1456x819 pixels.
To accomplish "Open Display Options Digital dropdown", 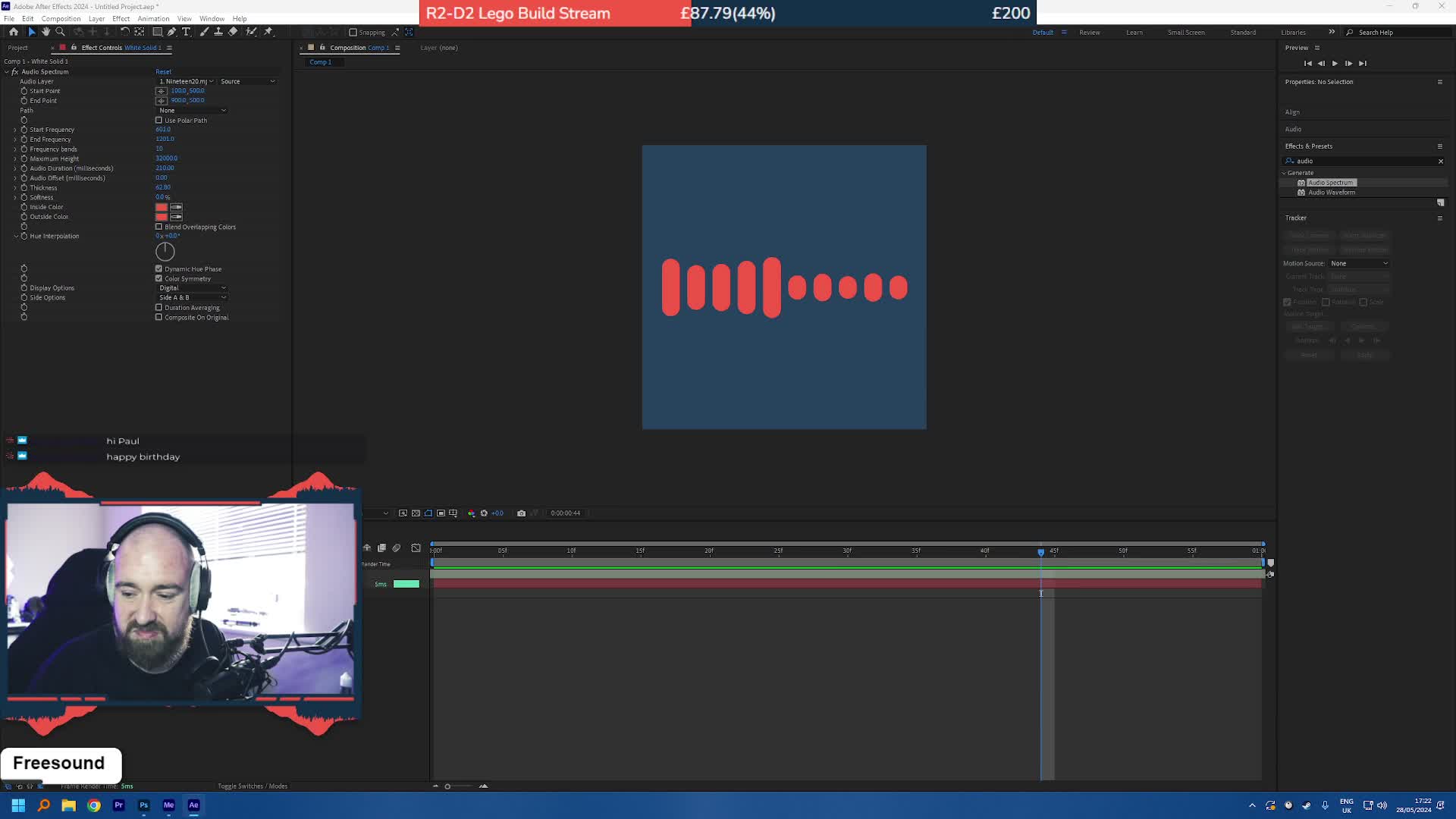I will 192,288.
